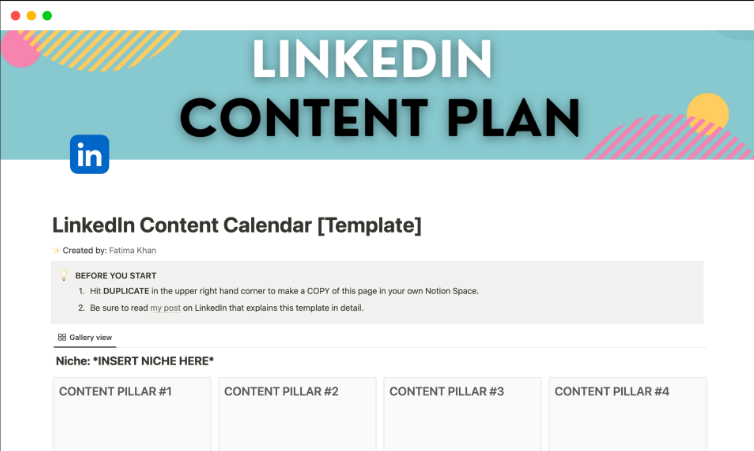Open the CONTENT PILLAR #4 card
Screen dimensions: 754x451
coord(628,414)
